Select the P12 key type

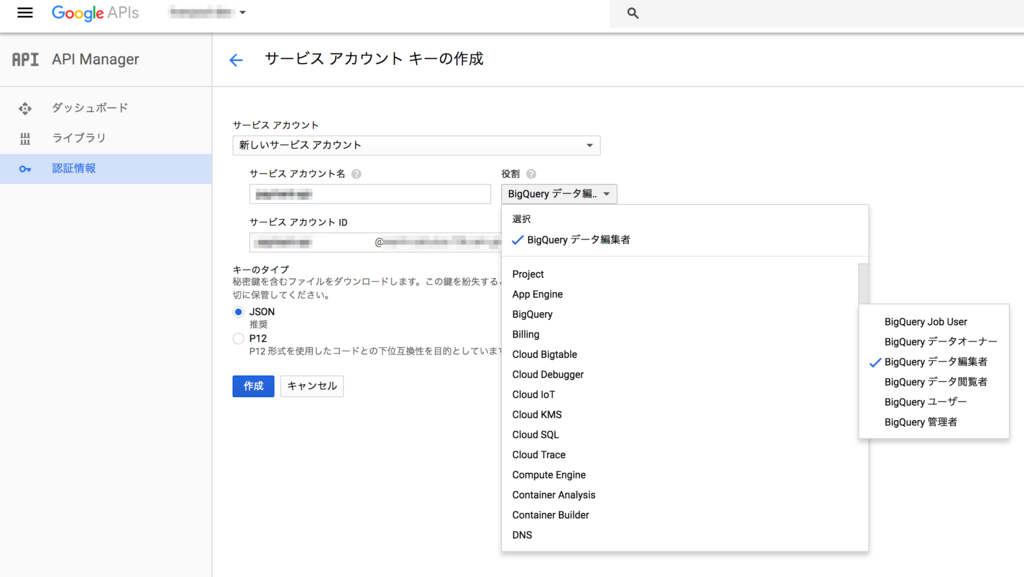coord(238,339)
